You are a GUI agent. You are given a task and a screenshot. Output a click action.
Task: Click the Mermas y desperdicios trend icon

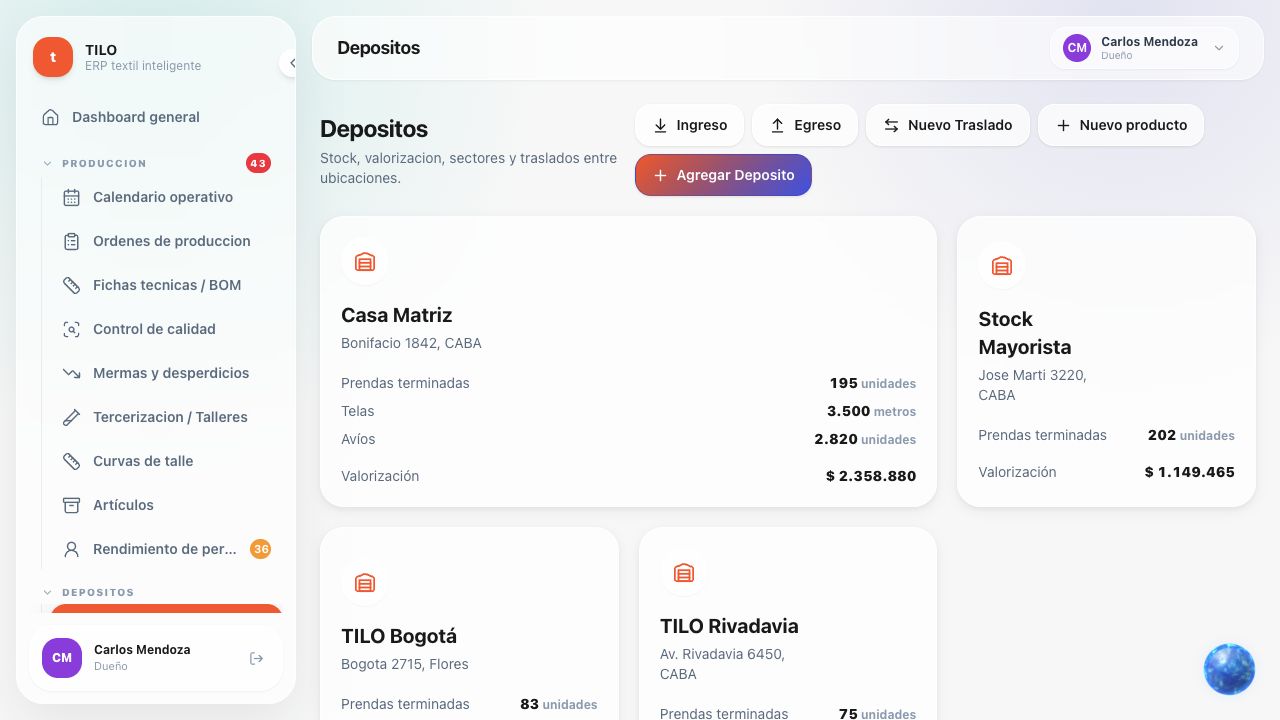(x=71, y=373)
